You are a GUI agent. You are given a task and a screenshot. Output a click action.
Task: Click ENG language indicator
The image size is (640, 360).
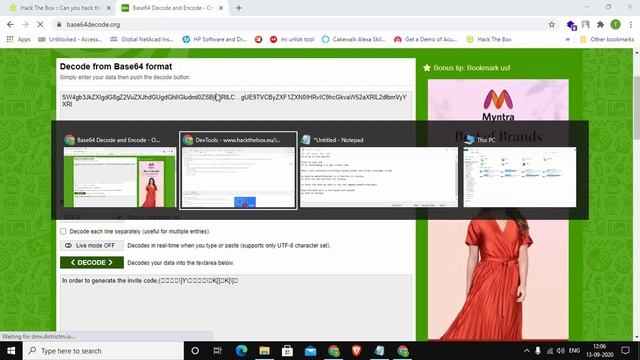(x=574, y=351)
